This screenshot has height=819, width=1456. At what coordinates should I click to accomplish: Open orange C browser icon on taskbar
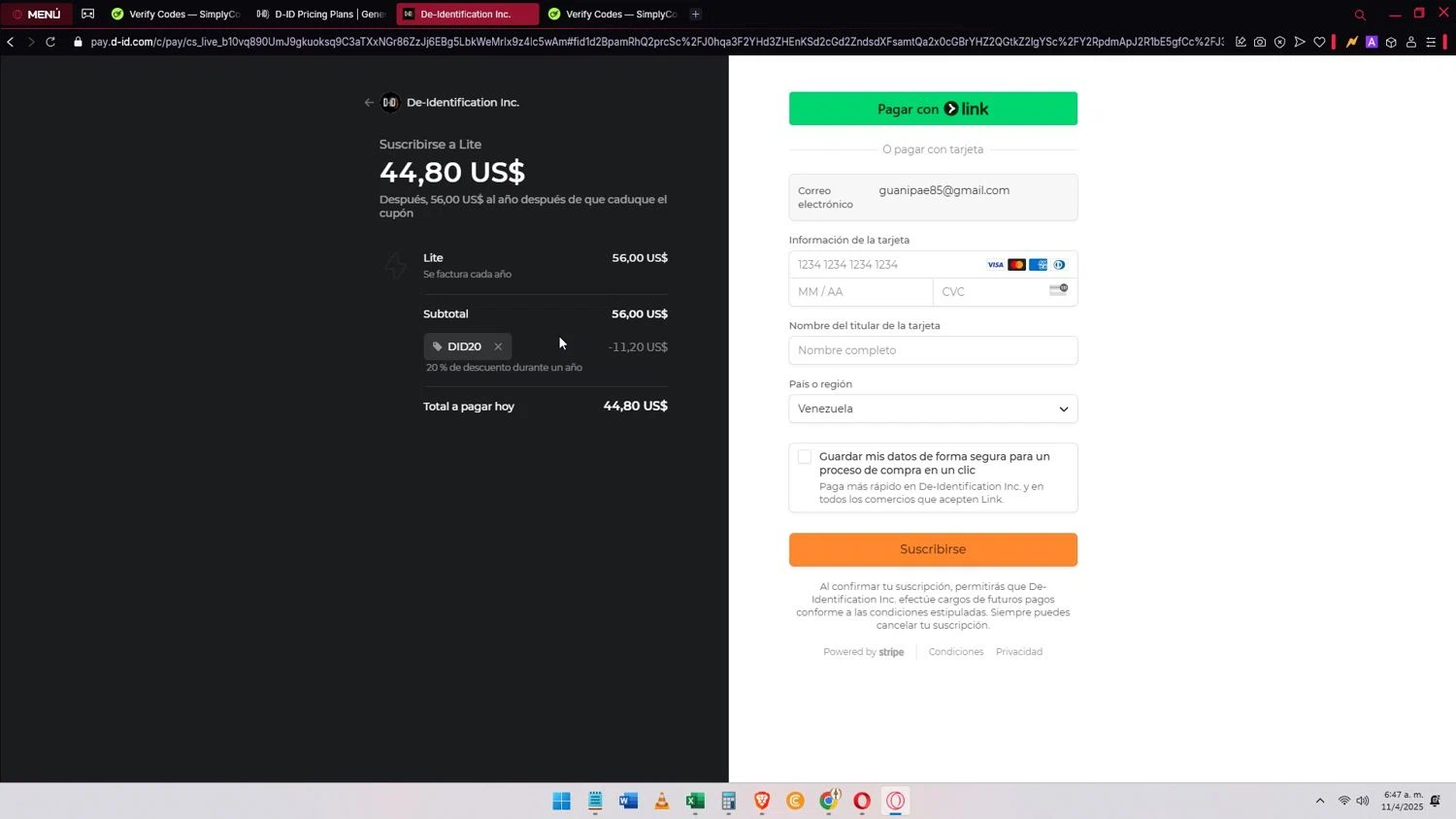795,801
